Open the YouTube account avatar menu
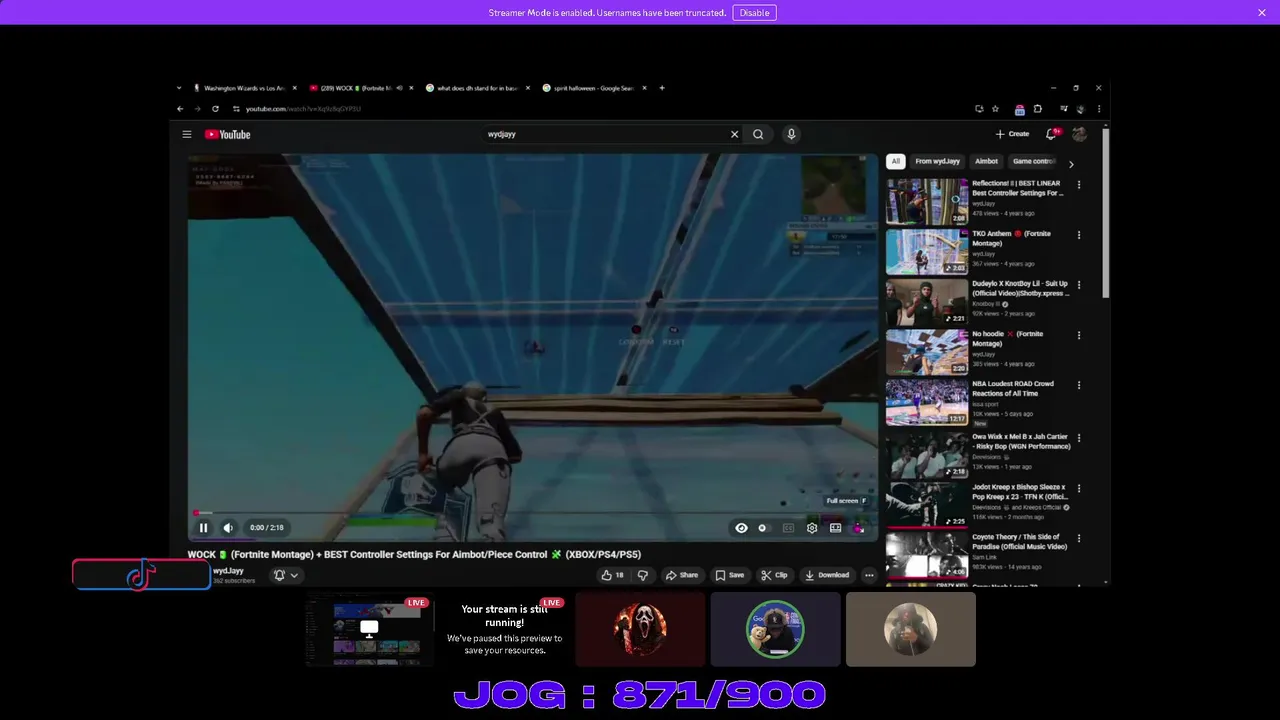1280x720 pixels. [1079, 134]
